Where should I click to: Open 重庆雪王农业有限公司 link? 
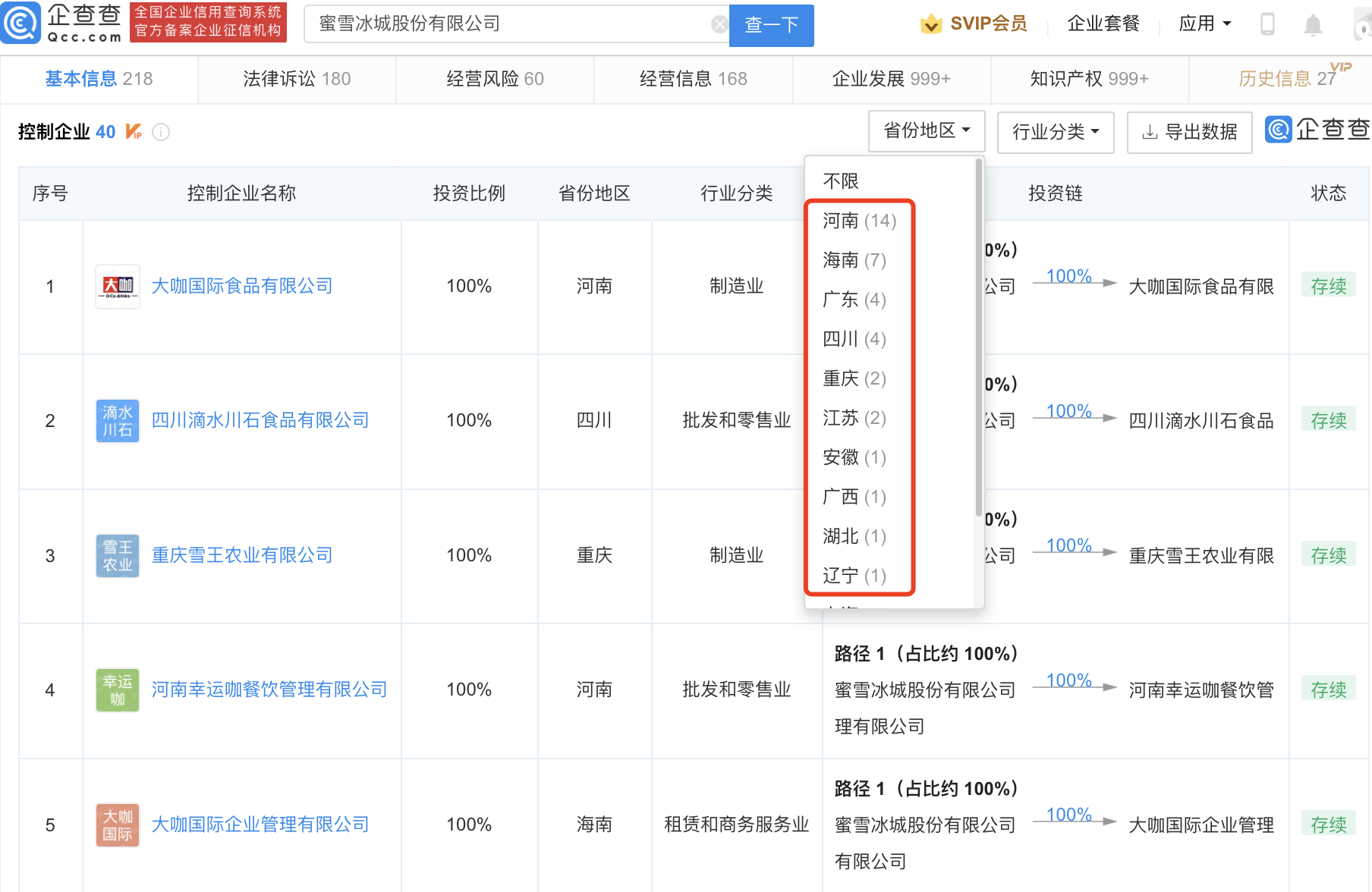click(x=242, y=555)
